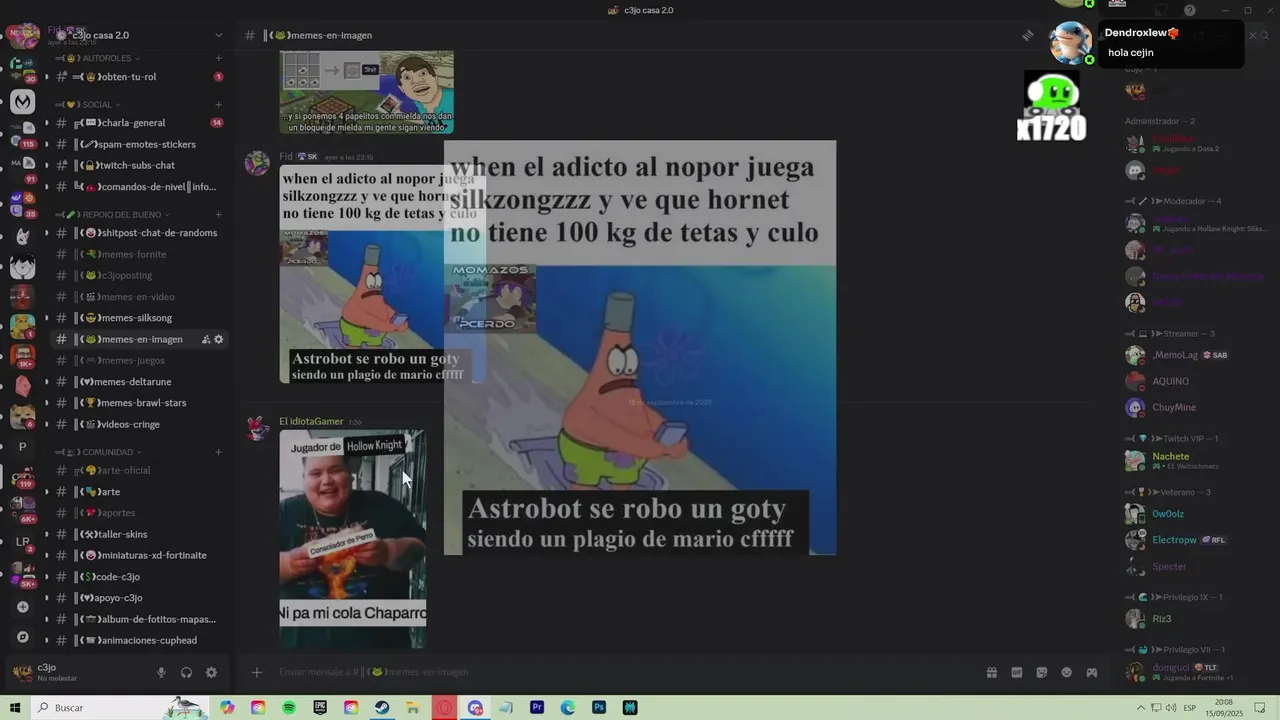Open Discover servers compass icon
This screenshot has height=720, width=1280.
pos(23,637)
